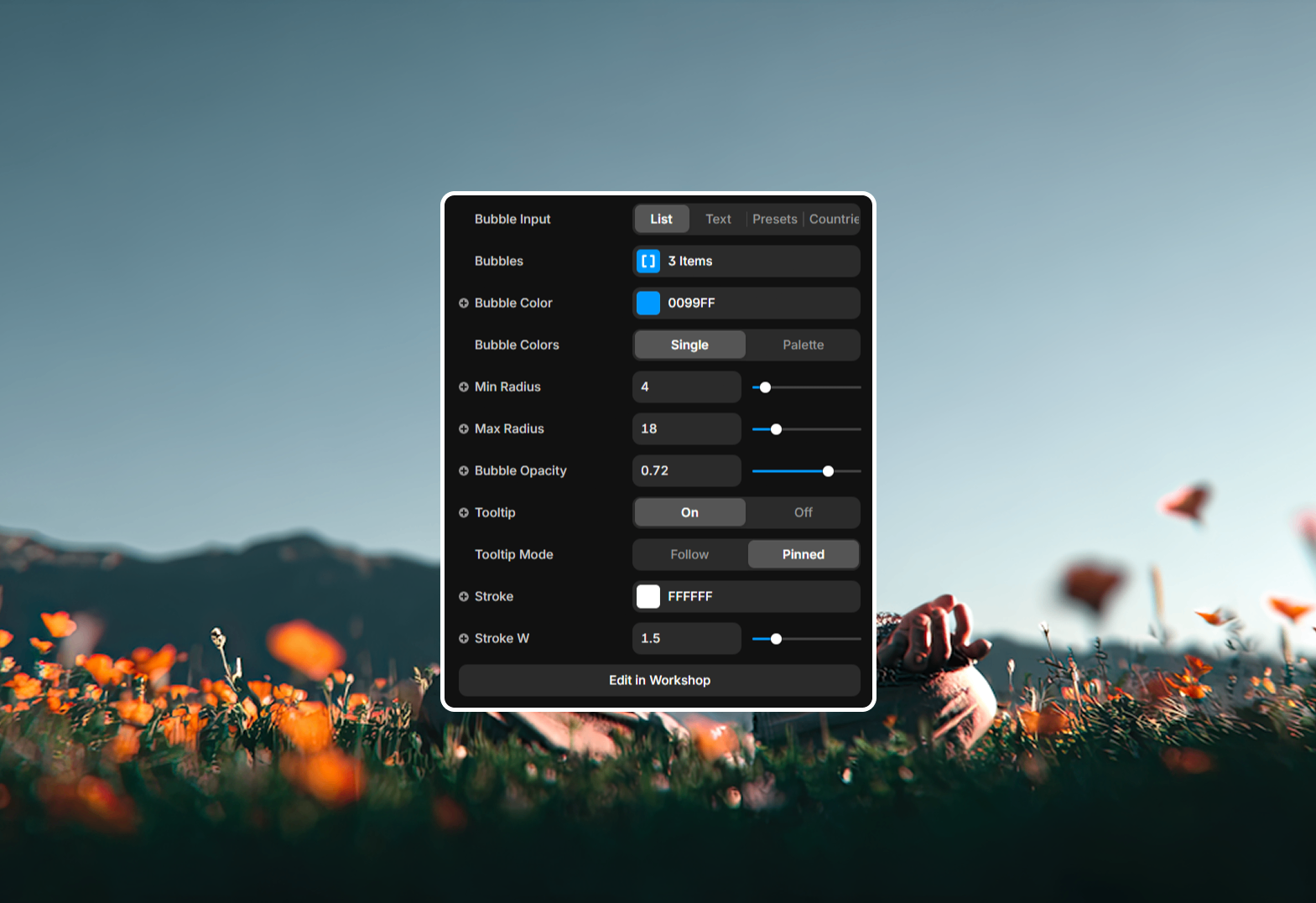Click the plus icon beside Bubble Color
This screenshot has height=903, width=1316.
click(x=463, y=303)
